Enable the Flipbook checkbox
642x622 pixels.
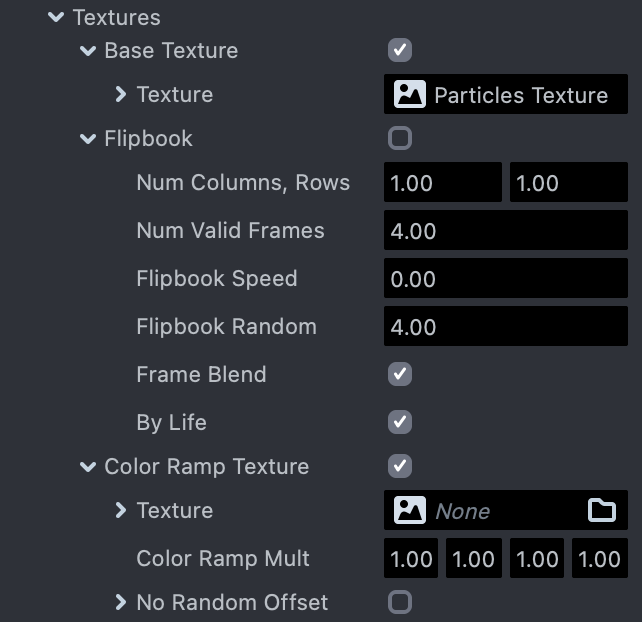pos(400,138)
